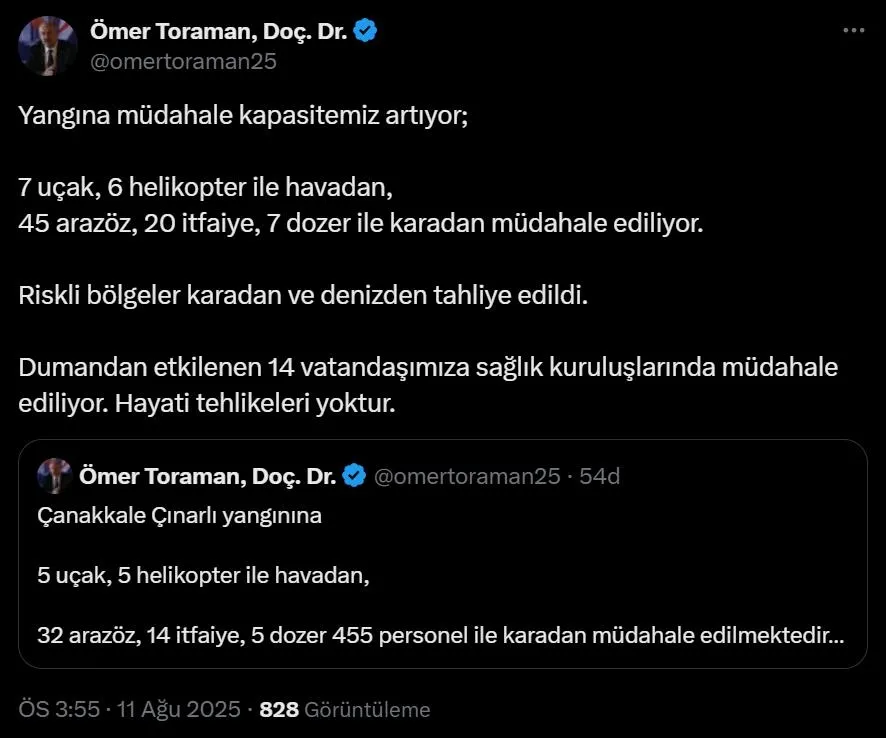
Task: Open the more options three-dot menu
Action: coord(852,31)
